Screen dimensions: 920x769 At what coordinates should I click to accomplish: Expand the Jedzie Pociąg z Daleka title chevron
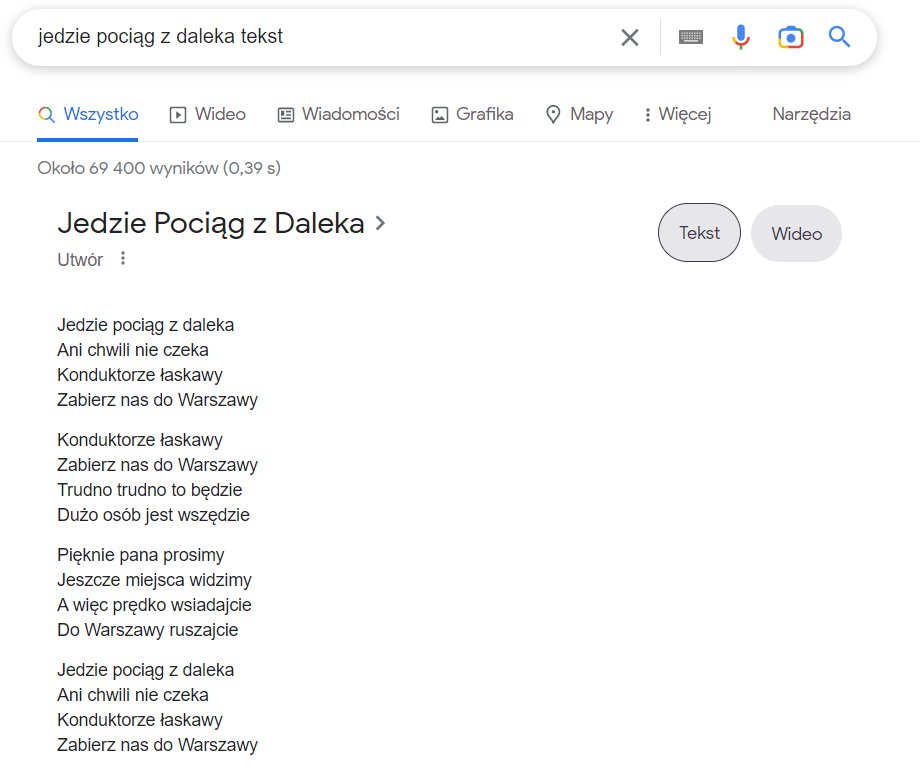(380, 223)
